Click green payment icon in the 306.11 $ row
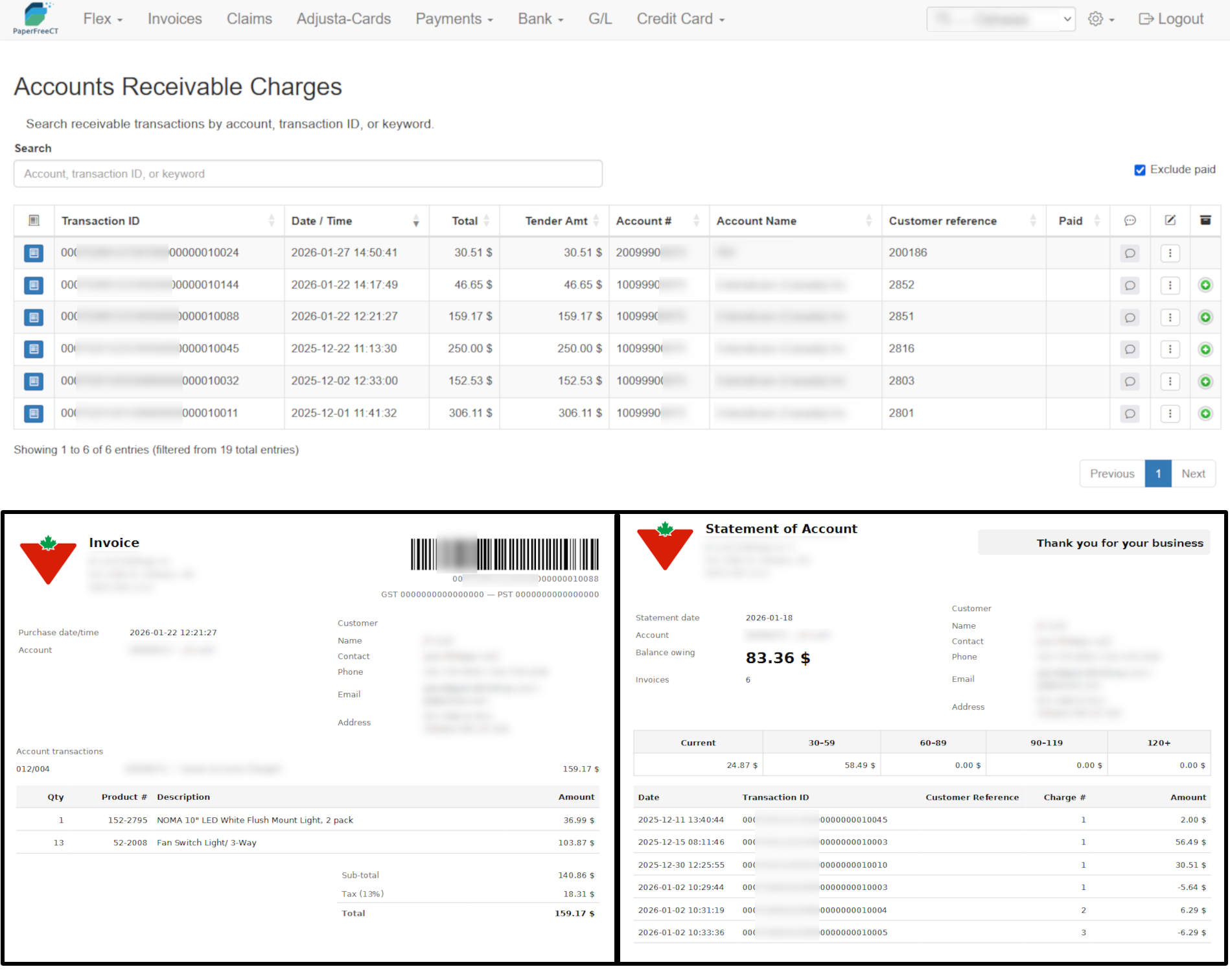 1205,414
